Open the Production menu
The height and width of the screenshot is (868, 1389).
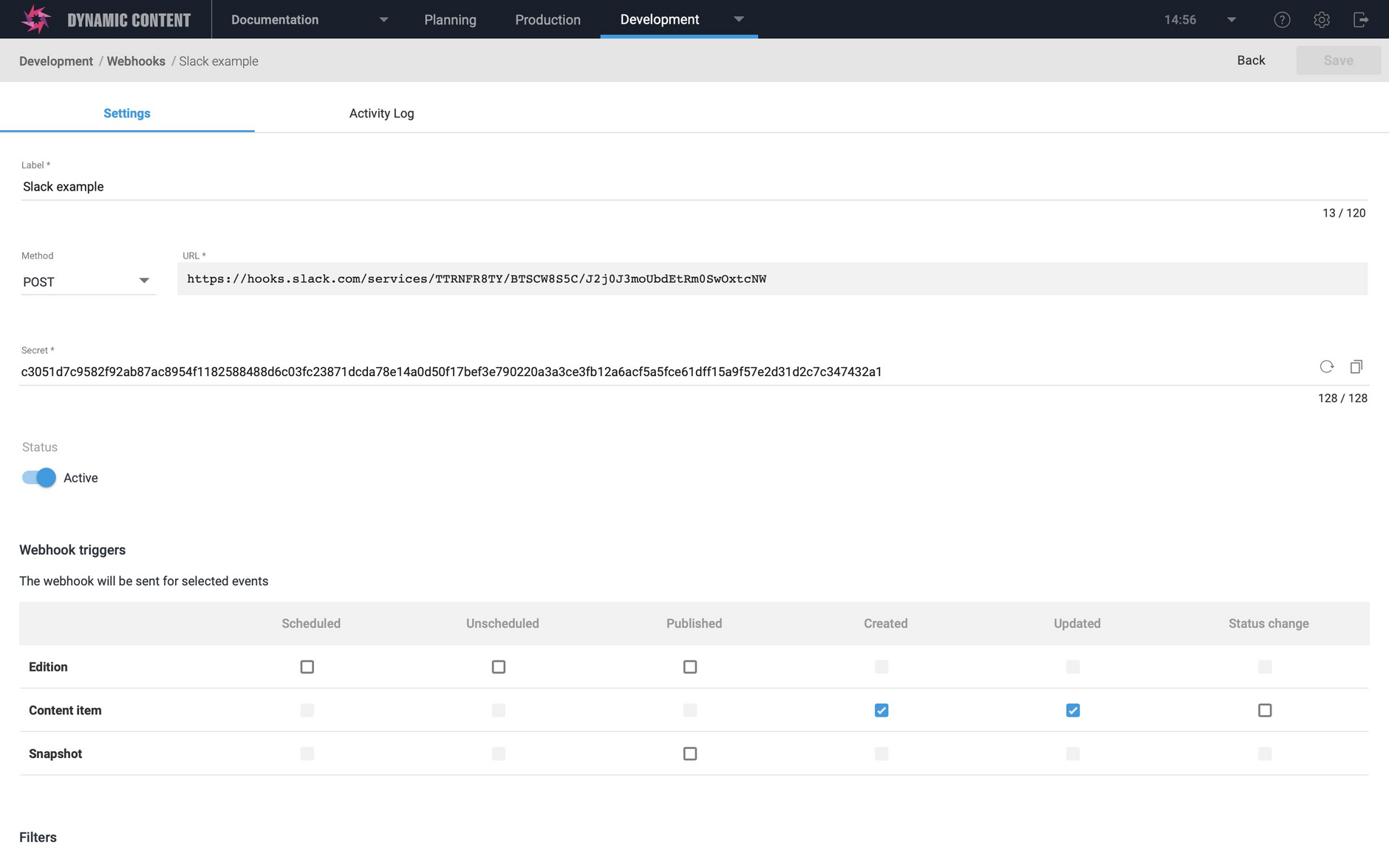tap(547, 20)
